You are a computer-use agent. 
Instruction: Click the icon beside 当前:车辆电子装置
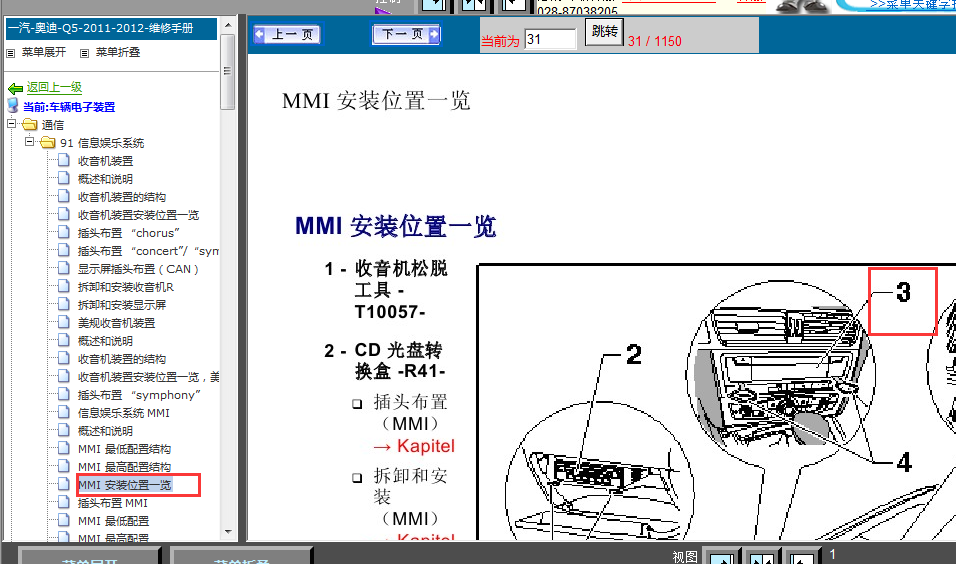tap(13, 105)
